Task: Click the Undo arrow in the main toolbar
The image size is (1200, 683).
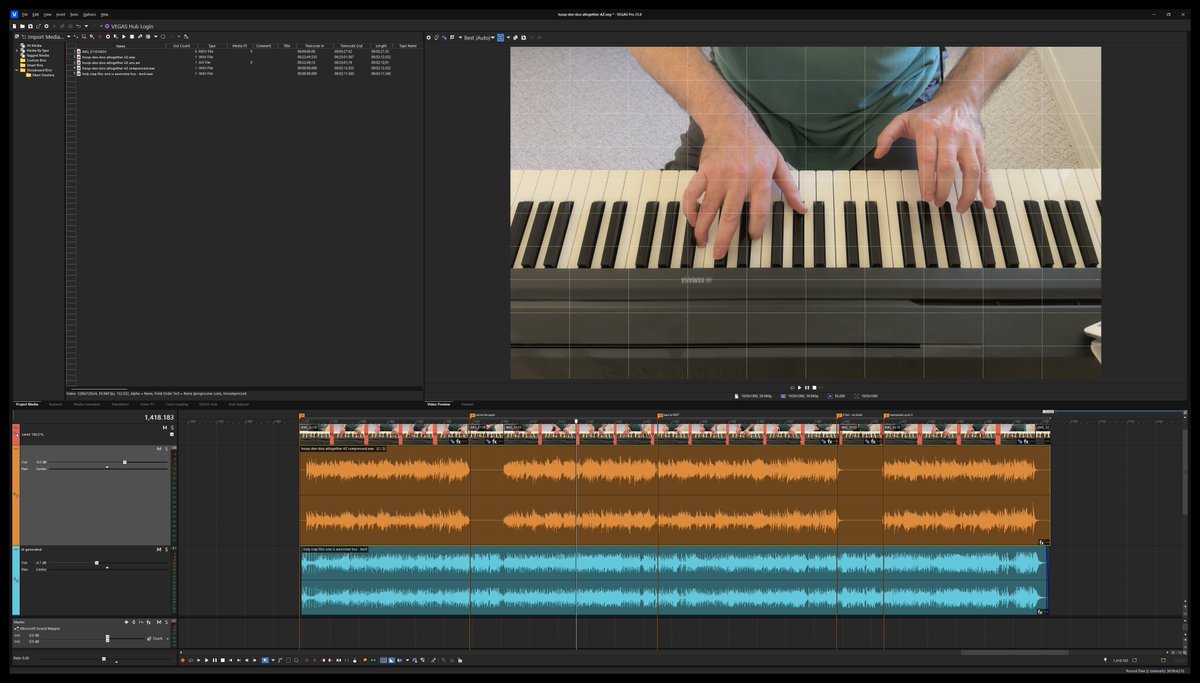Action: point(78,26)
